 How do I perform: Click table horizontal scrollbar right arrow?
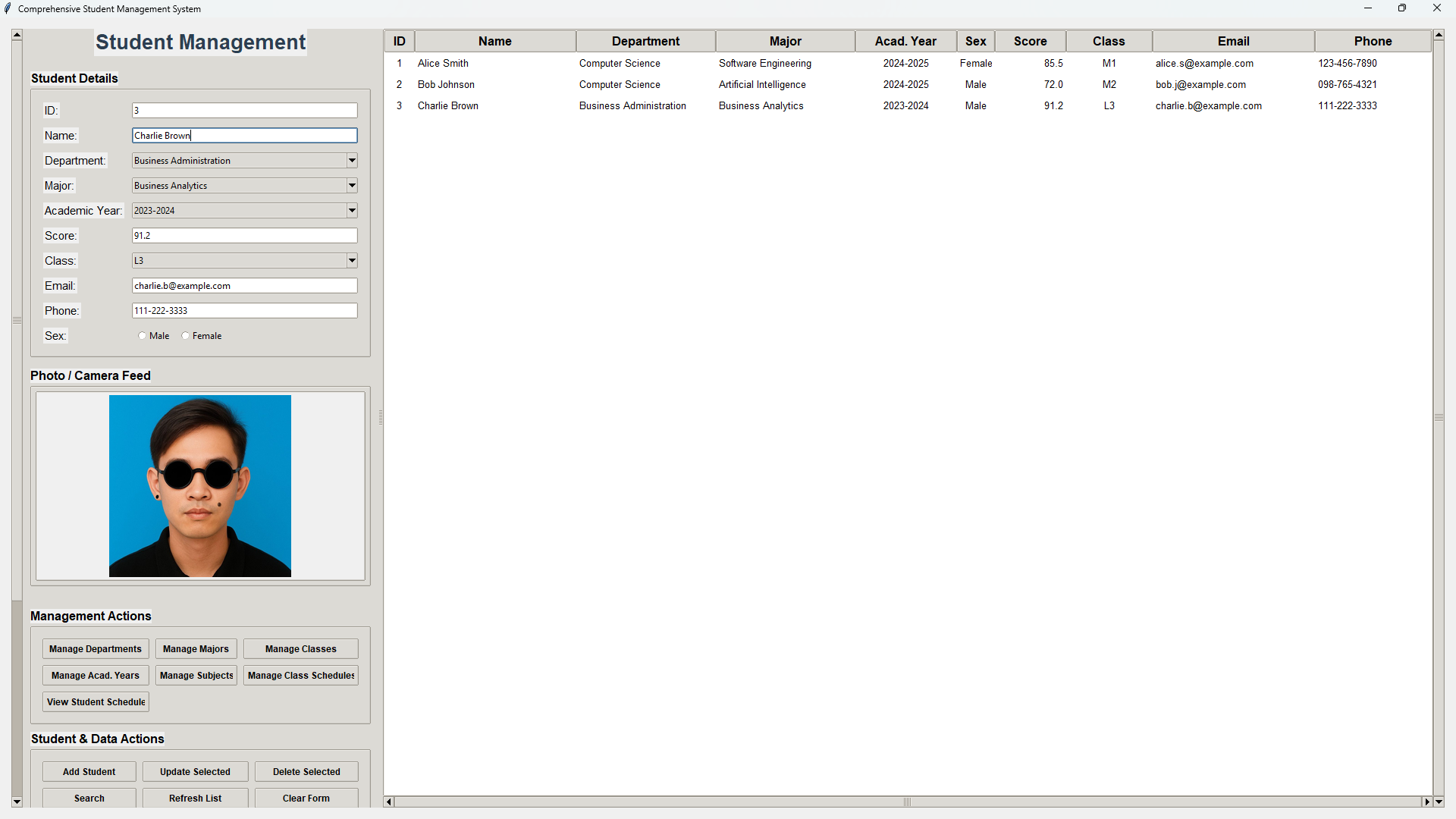[1426, 802]
